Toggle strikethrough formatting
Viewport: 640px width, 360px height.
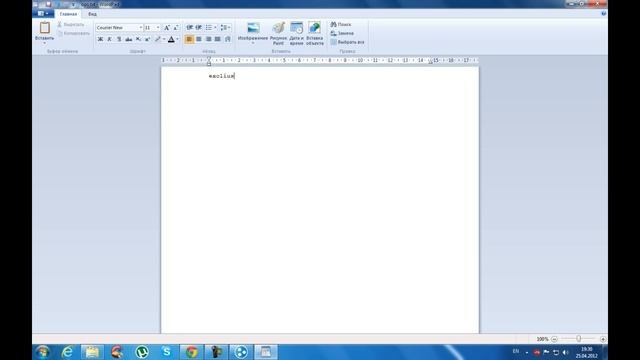[x=129, y=39]
